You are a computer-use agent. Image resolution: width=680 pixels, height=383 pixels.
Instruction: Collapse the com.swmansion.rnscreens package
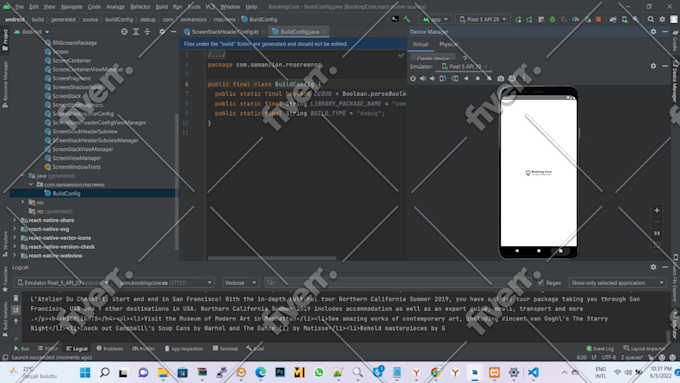(x=31, y=185)
